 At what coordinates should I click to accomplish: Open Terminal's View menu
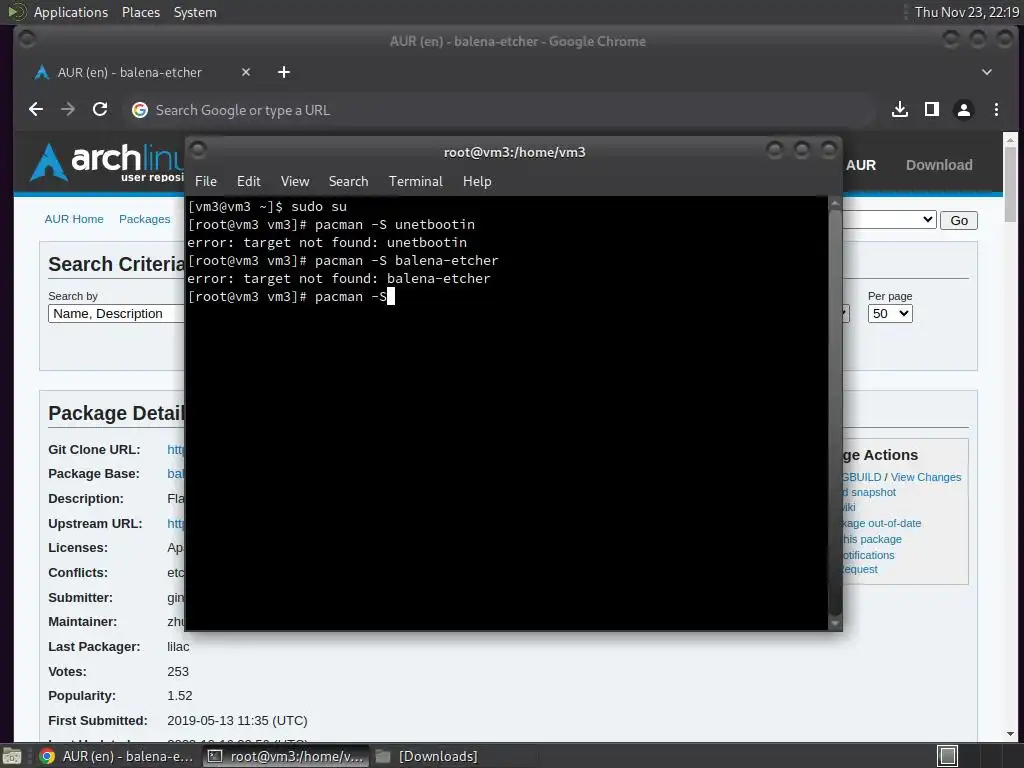[295, 182]
